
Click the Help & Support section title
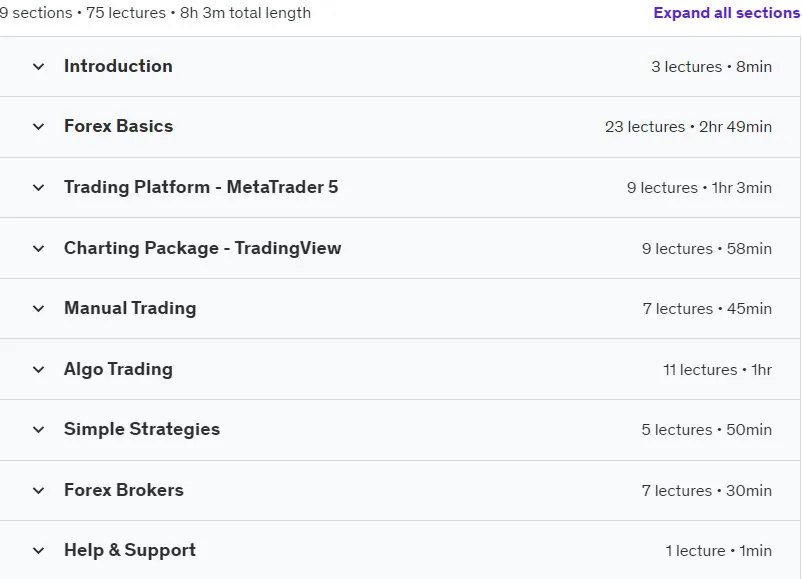pos(130,550)
